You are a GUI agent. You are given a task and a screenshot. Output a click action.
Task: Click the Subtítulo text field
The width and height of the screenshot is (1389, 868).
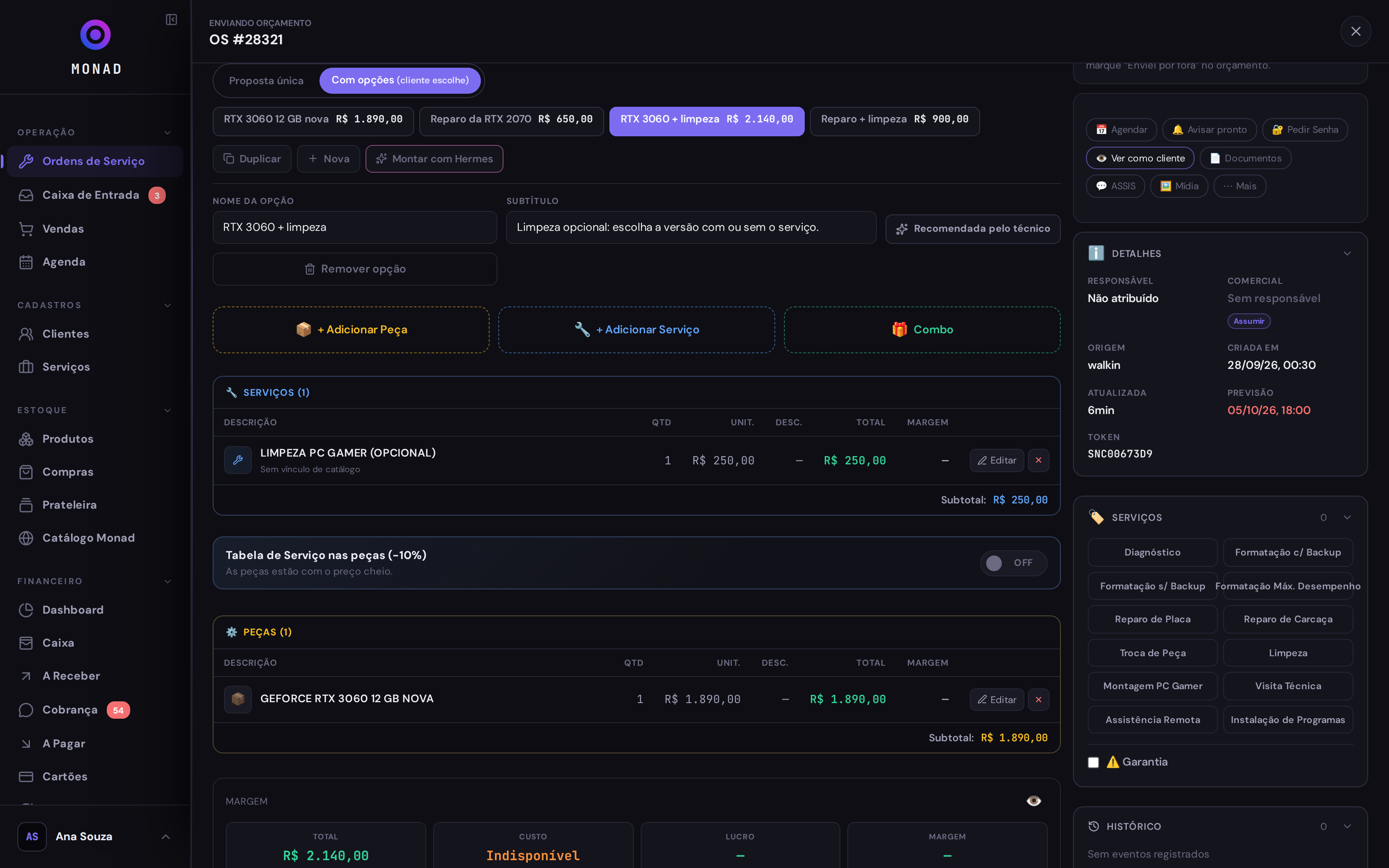(691, 227)
